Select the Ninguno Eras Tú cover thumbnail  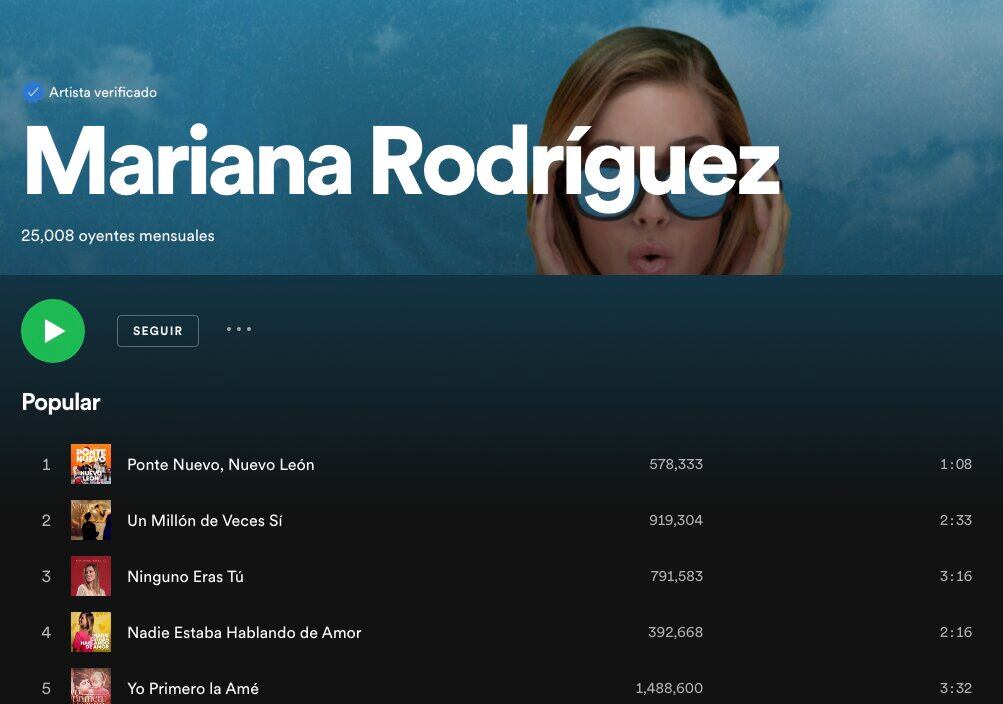coord(91,576)
